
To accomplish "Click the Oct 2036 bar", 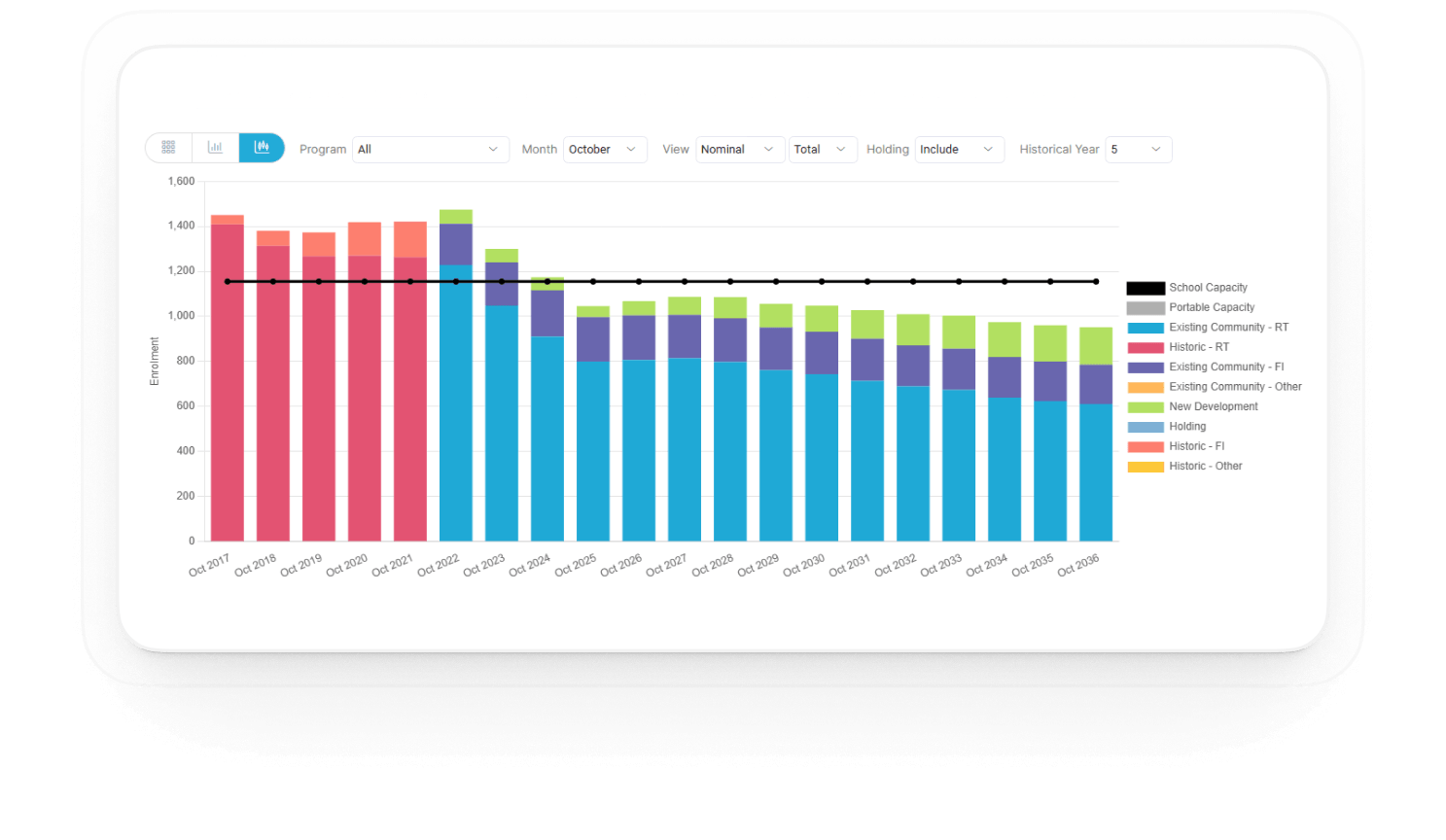I will pyautogui.click(x=1096, y=435).
